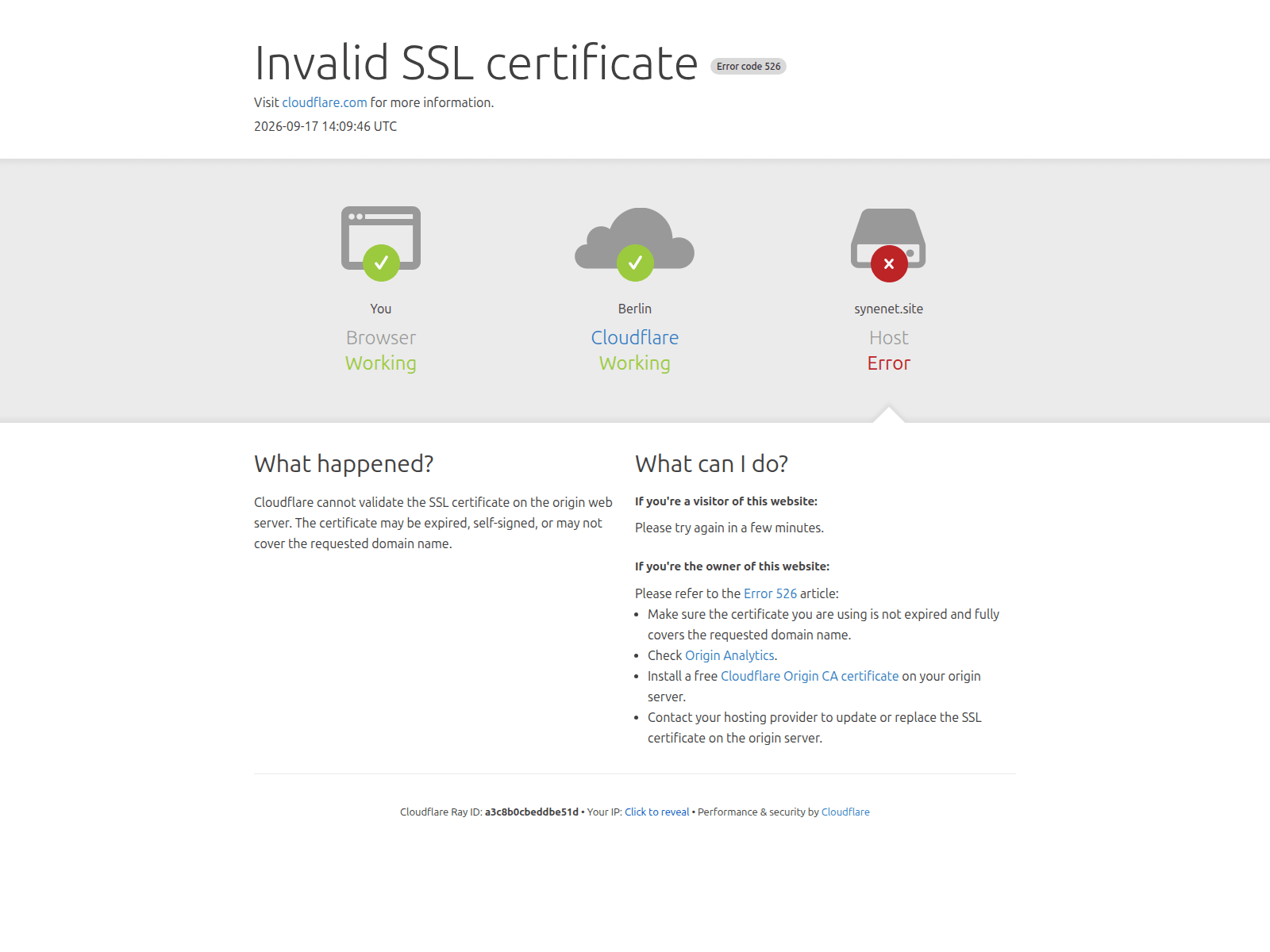Click the browser window icon above You
1270x952 pixels.
pyautogui.click(x=381, y=244)
